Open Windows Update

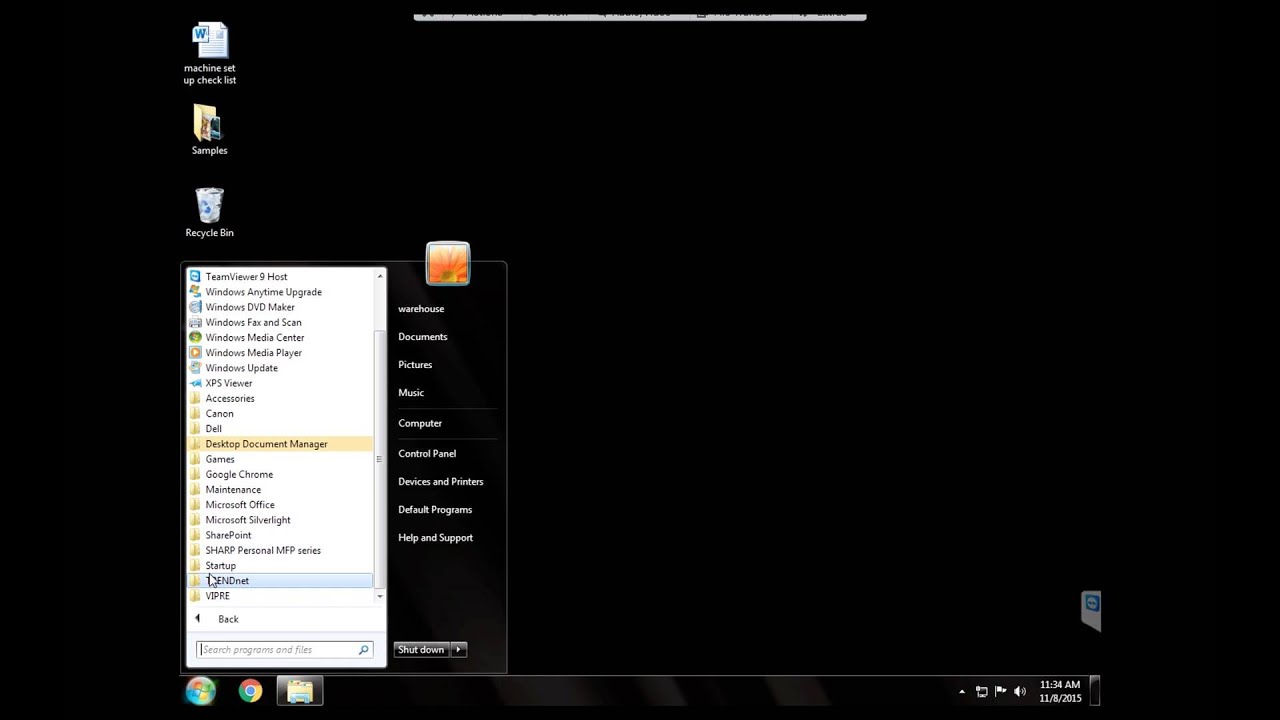(x=280, y=368)
